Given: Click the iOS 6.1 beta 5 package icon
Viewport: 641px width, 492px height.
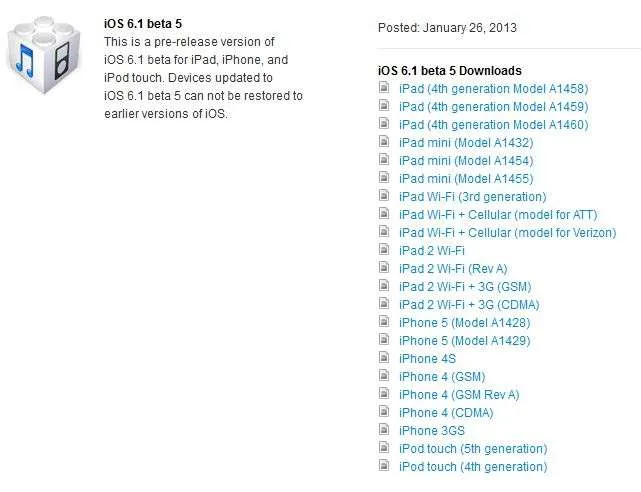Looking at the screenshot, I should click(44, 54).
